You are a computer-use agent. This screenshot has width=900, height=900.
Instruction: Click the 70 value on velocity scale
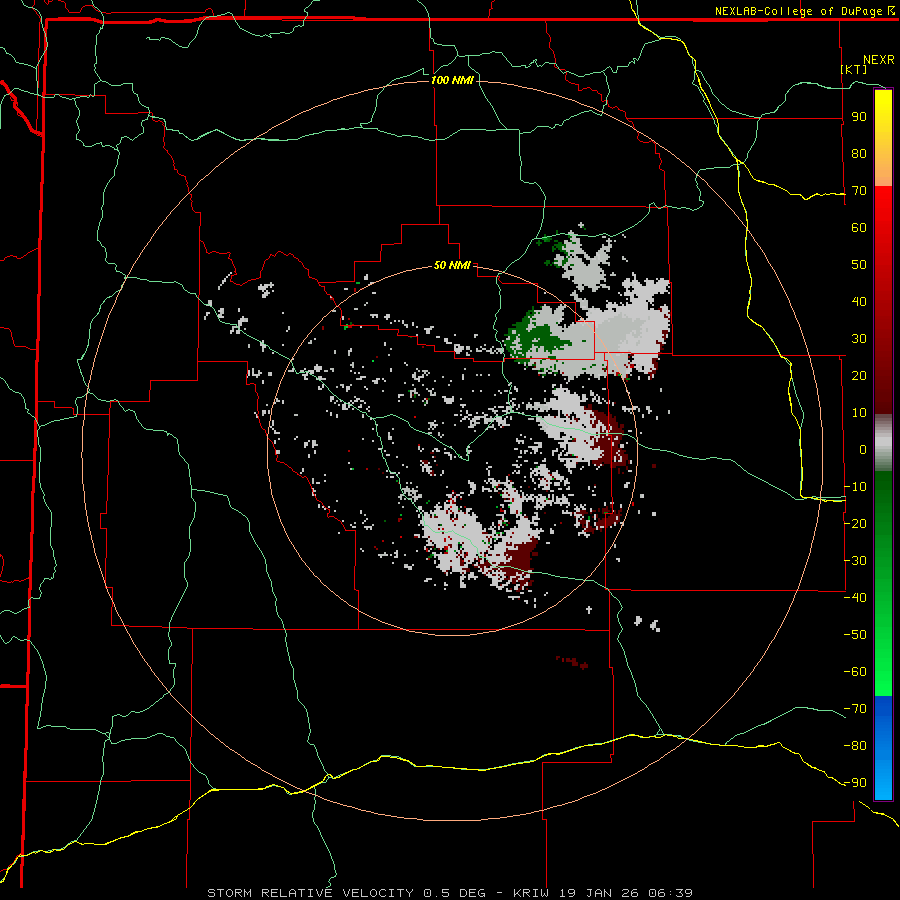(859, 191)
